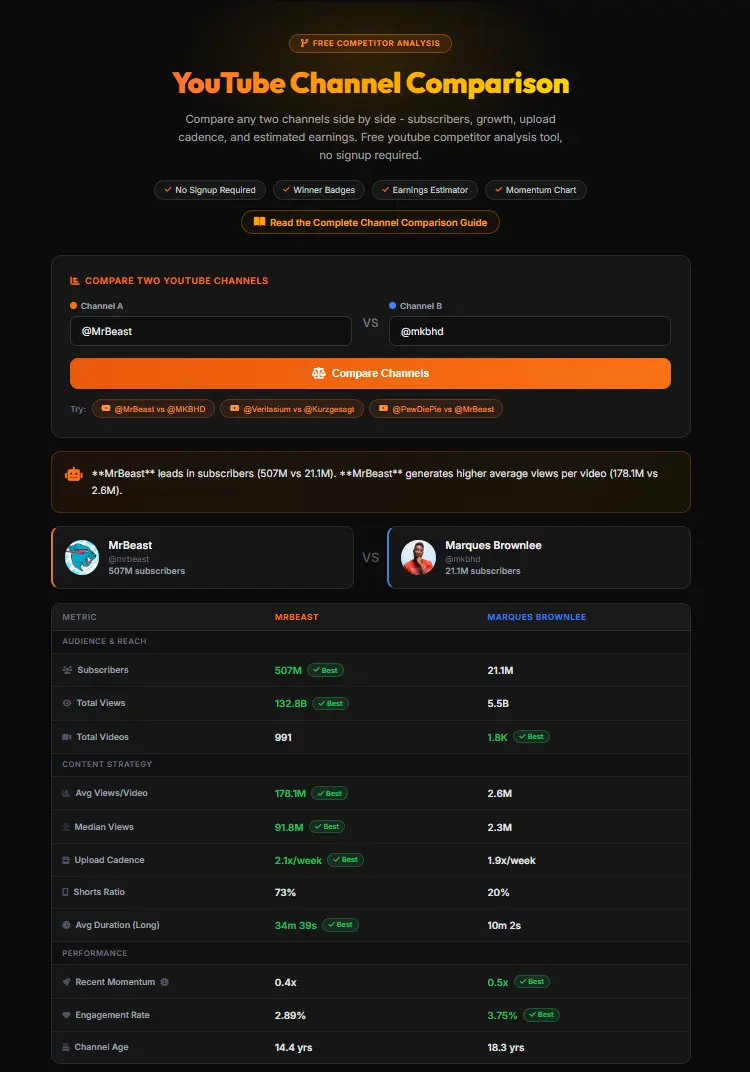This screenshot has height=1072, width=750.
Task: Click the Recent Momentum rocket icon
Action: [66, 982]
